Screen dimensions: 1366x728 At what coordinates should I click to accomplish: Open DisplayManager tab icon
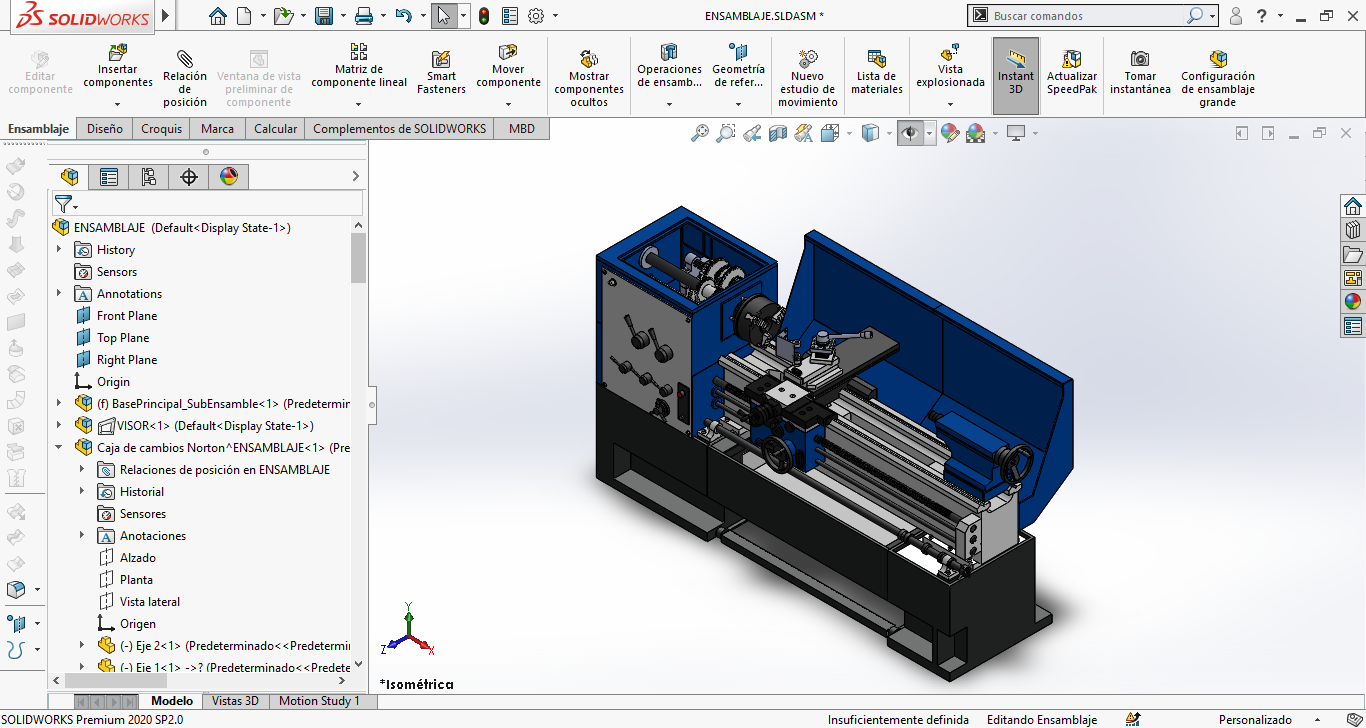(229, 177)
